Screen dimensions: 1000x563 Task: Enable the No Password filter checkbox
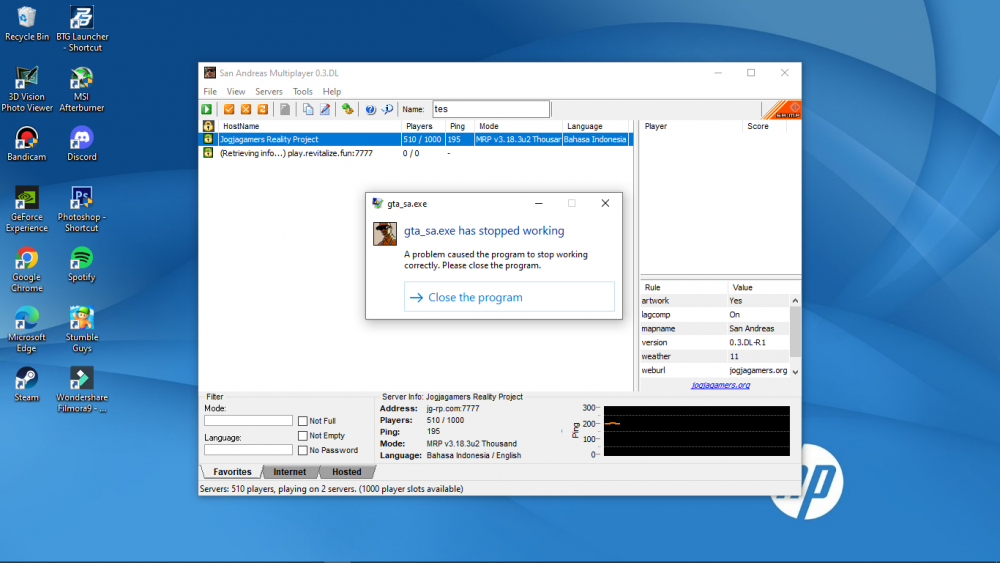303,450
